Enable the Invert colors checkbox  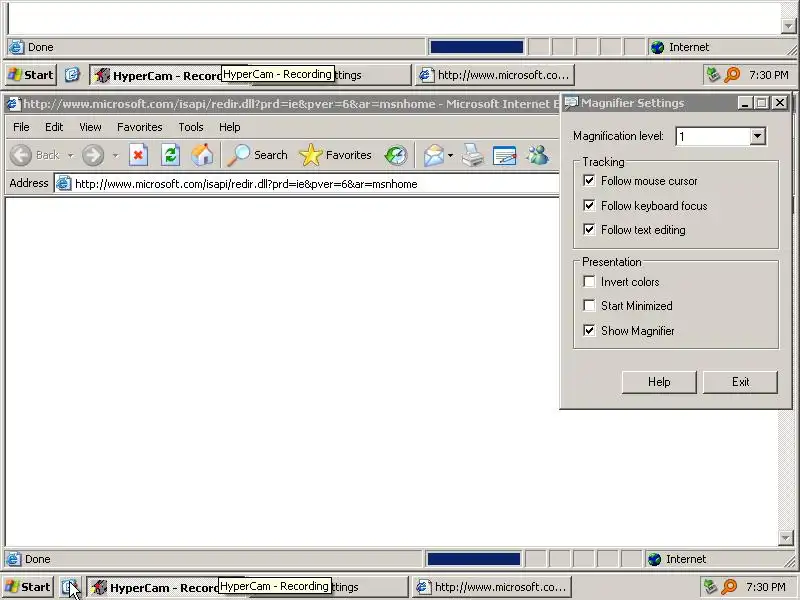pyautogui.click(x=589, y=282)
